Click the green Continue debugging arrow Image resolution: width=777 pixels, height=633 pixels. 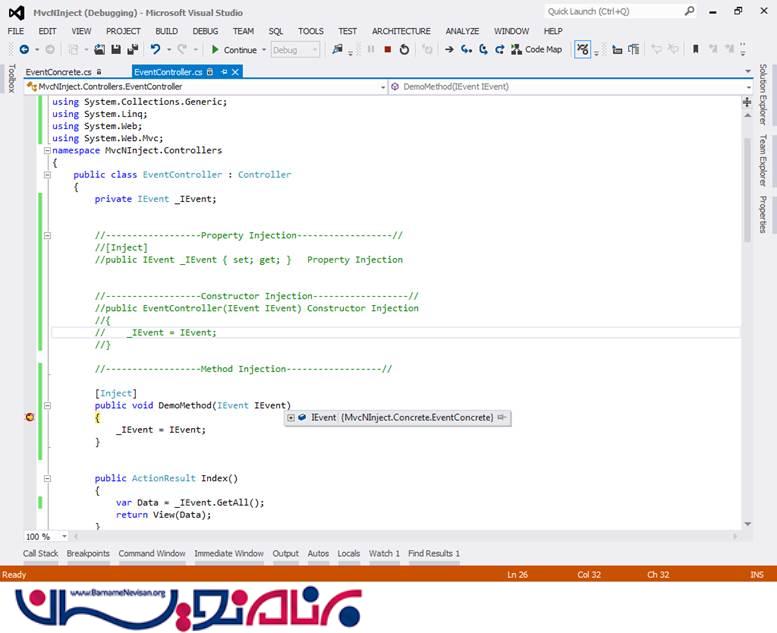[215, 49]
